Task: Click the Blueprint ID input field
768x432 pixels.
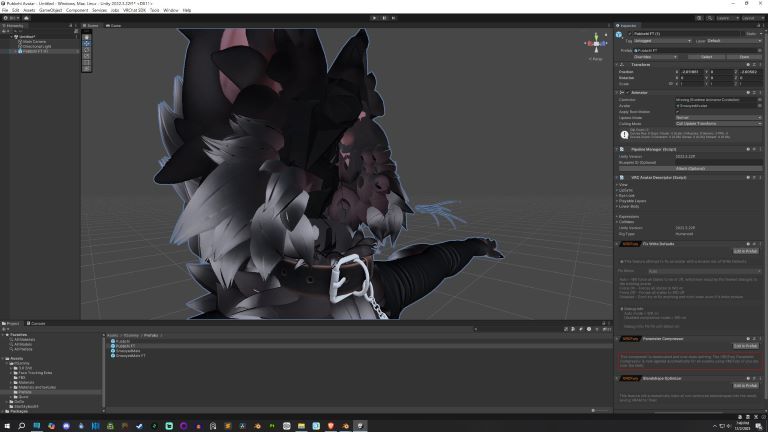Action: pos(719,162)
